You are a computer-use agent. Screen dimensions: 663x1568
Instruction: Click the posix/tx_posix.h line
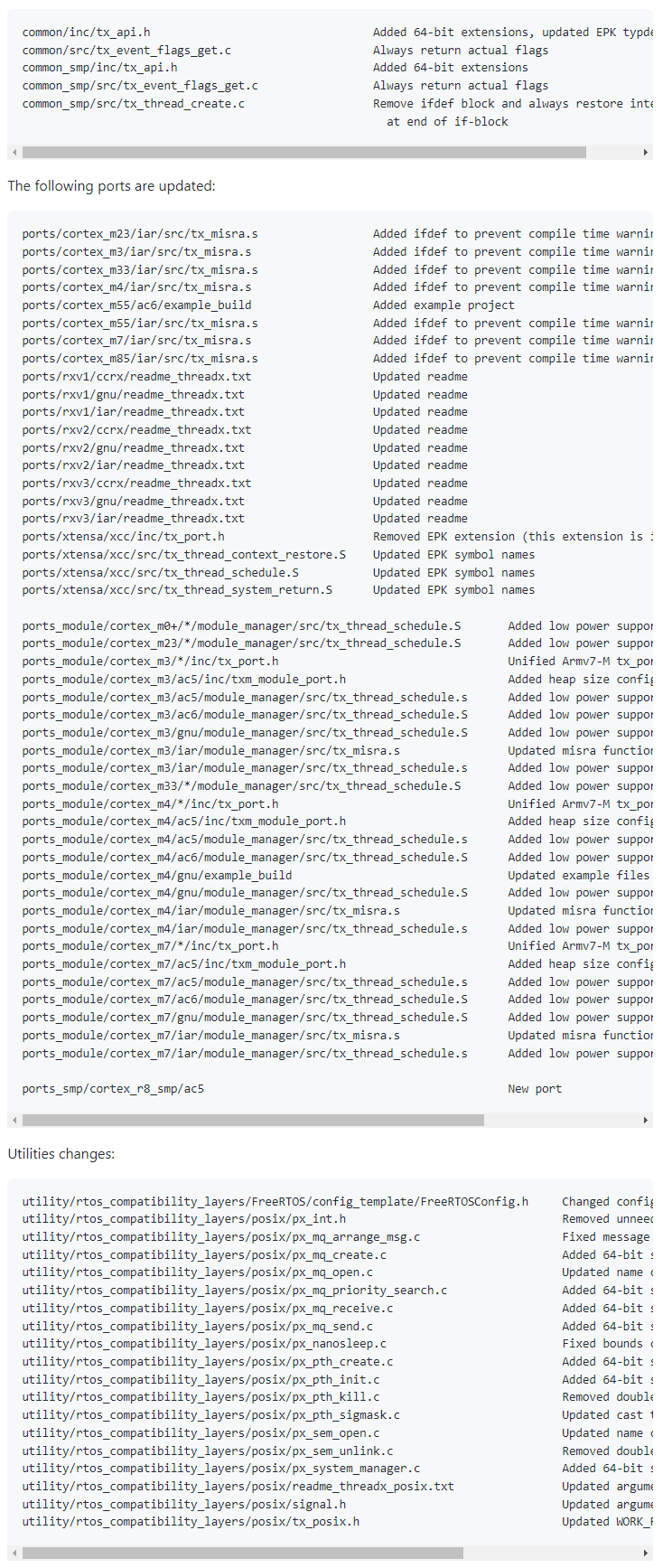(191, 1522)
